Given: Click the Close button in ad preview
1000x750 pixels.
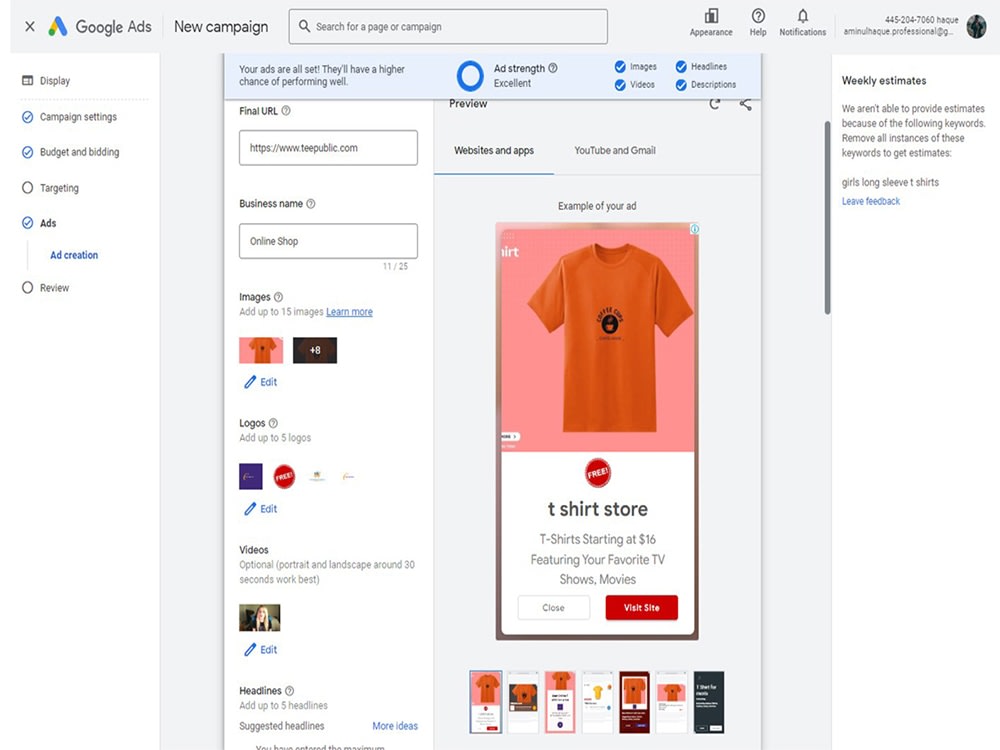Looking at the screenshot, I should 554,608.
